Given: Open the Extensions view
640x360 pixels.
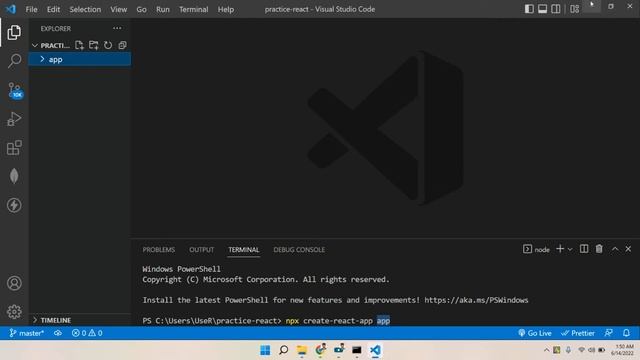Looking at the screenshot, I should 14,147.
